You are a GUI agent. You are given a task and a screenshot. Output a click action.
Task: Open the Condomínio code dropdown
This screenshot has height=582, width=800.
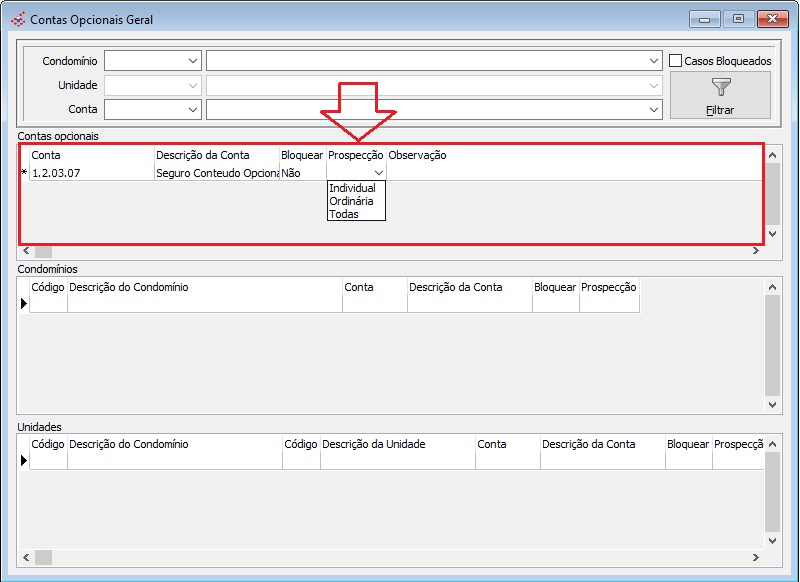[x=193, y=61]
